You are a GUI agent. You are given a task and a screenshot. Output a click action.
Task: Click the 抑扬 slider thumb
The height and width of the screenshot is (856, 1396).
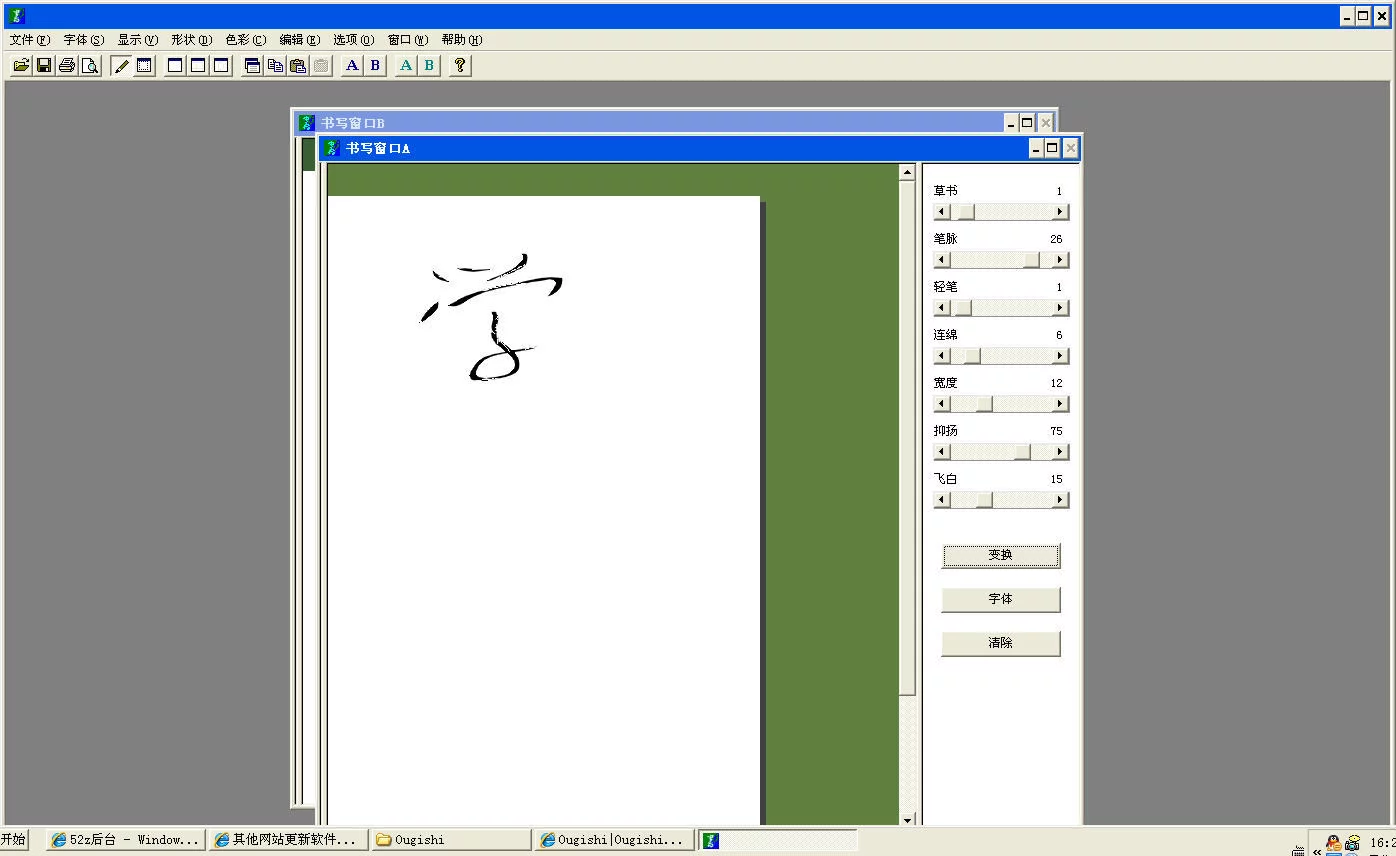coord(1022,452)
